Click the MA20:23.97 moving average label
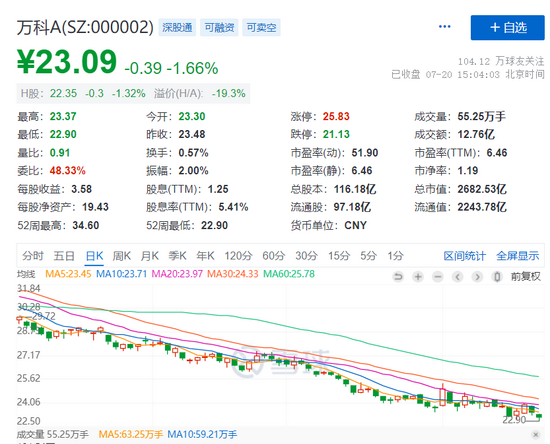The height and width of the screenshot is (444, 550). pyautogui.click(x=177, y=274)
